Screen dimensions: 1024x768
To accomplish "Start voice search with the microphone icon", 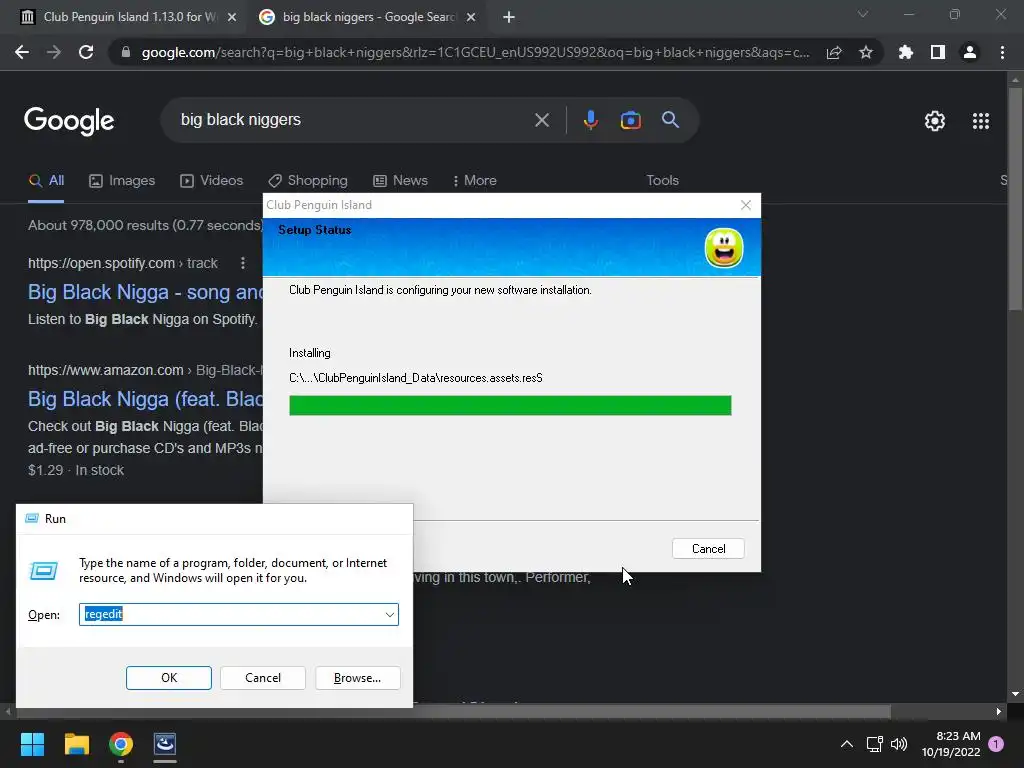I will (590, 120).
